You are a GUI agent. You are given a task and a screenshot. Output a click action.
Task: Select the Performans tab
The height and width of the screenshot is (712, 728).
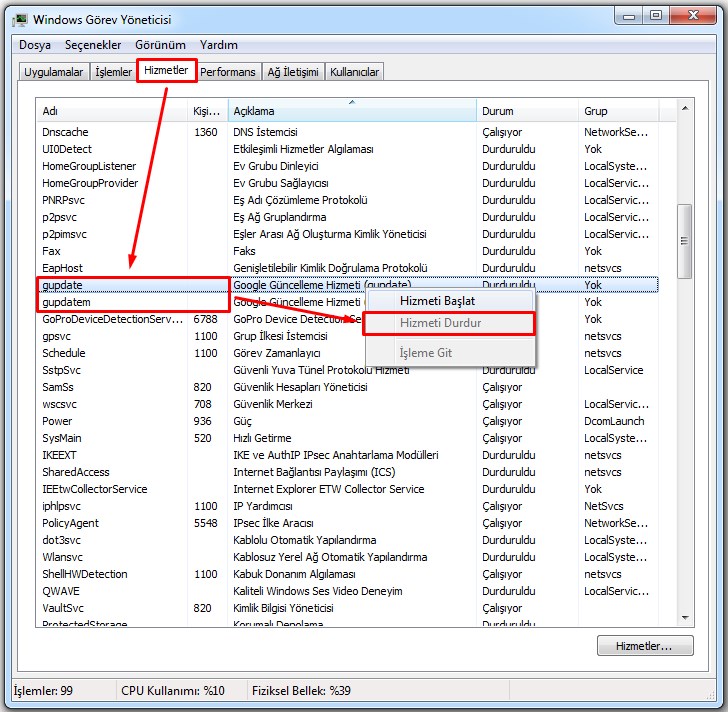coord(228,72)
